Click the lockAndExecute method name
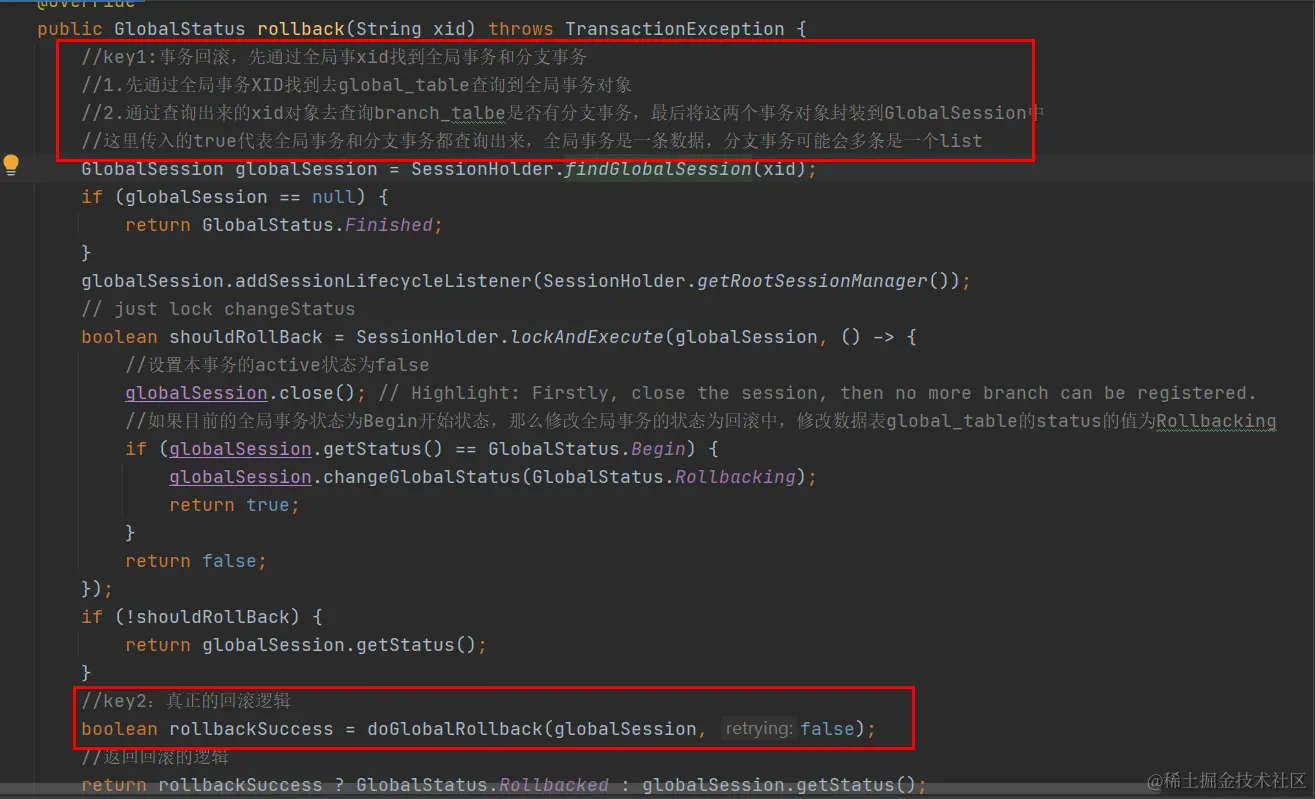The width and height of the screenshot is (1315, 799). coord(587,337)
